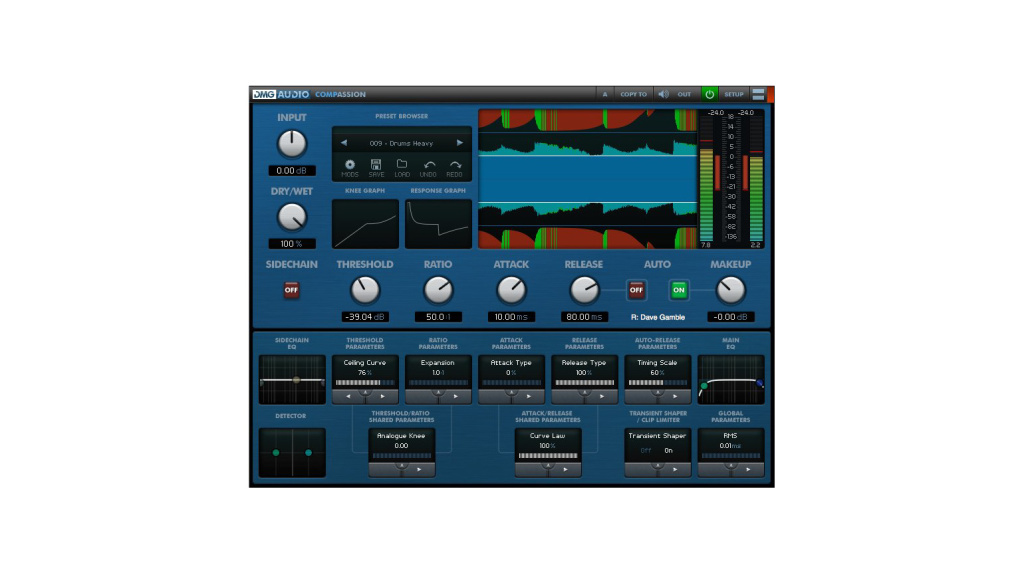Image resolution: width=1024 pixels, height=565 pixels.
Task: Toggle the green Auto makeup ON button
Action: (x=679, y=290)
